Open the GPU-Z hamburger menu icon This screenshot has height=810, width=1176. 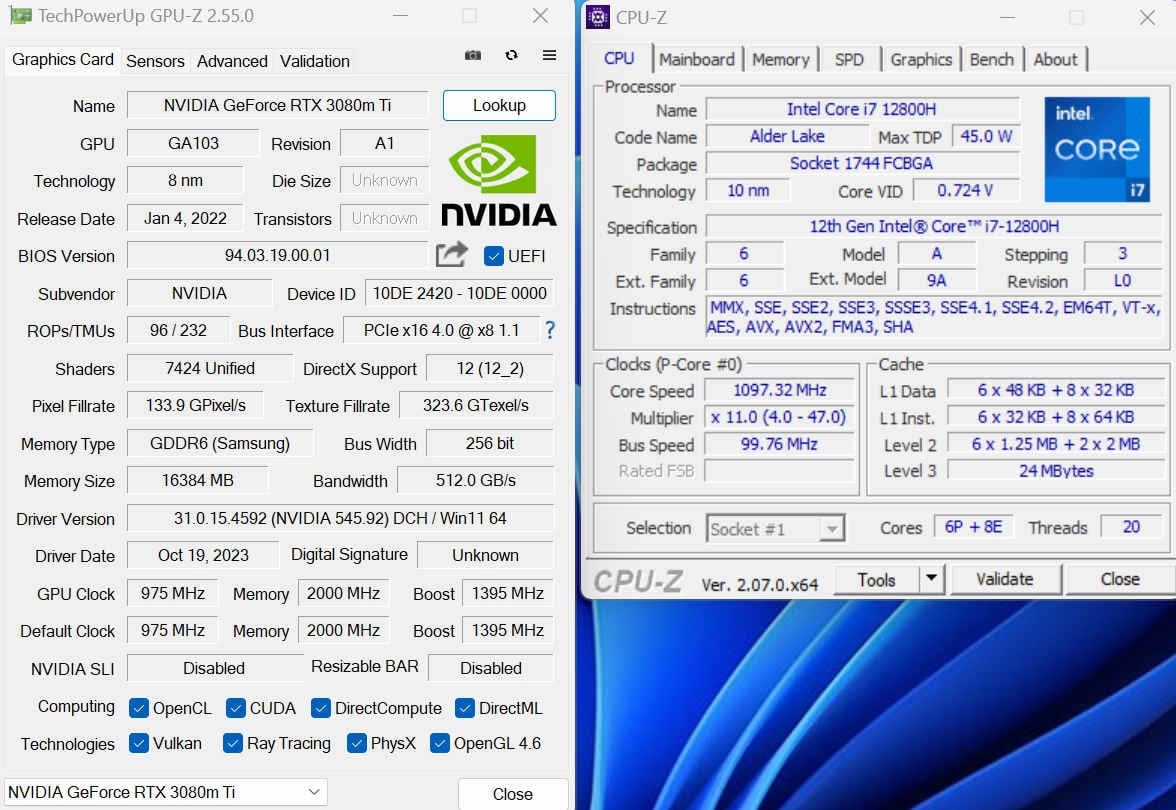[x=549, y=55]
